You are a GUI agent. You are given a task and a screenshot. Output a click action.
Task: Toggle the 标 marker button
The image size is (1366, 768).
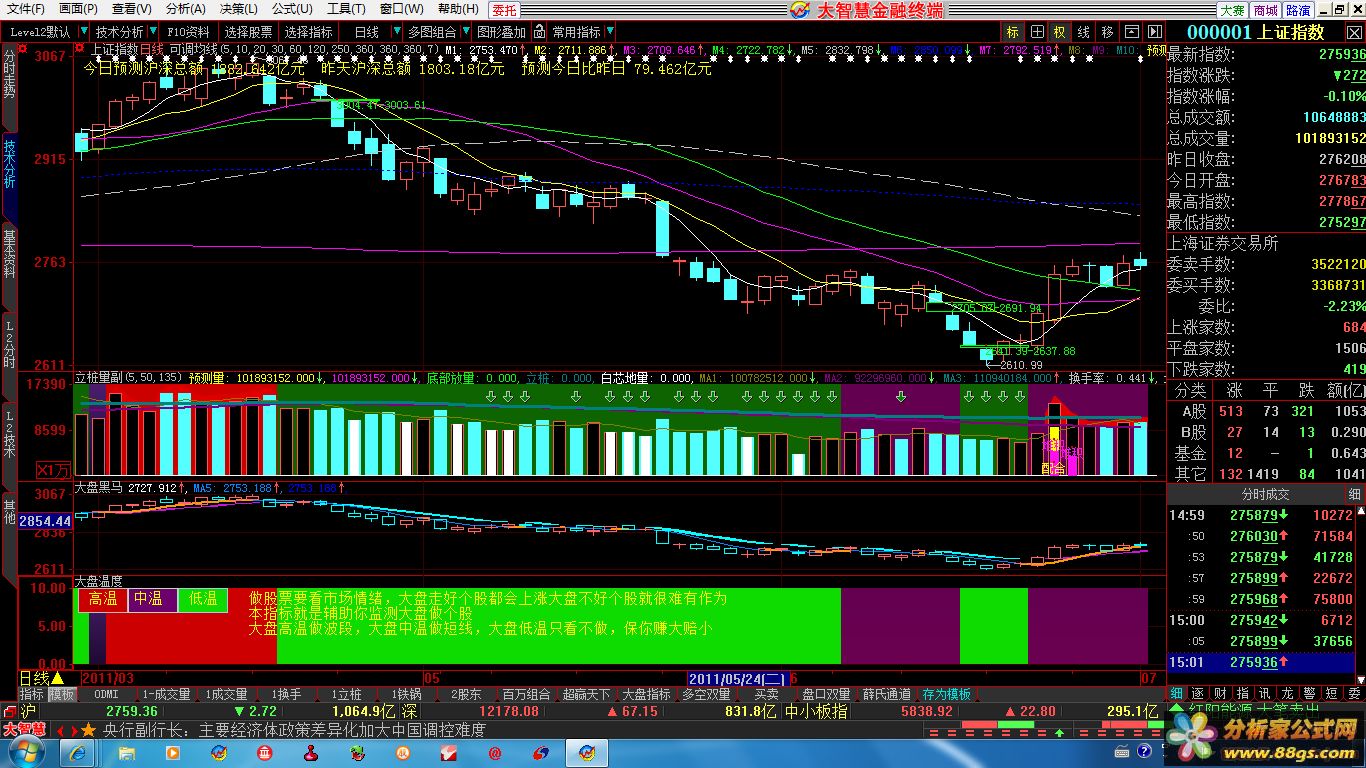pos(1013,32)
